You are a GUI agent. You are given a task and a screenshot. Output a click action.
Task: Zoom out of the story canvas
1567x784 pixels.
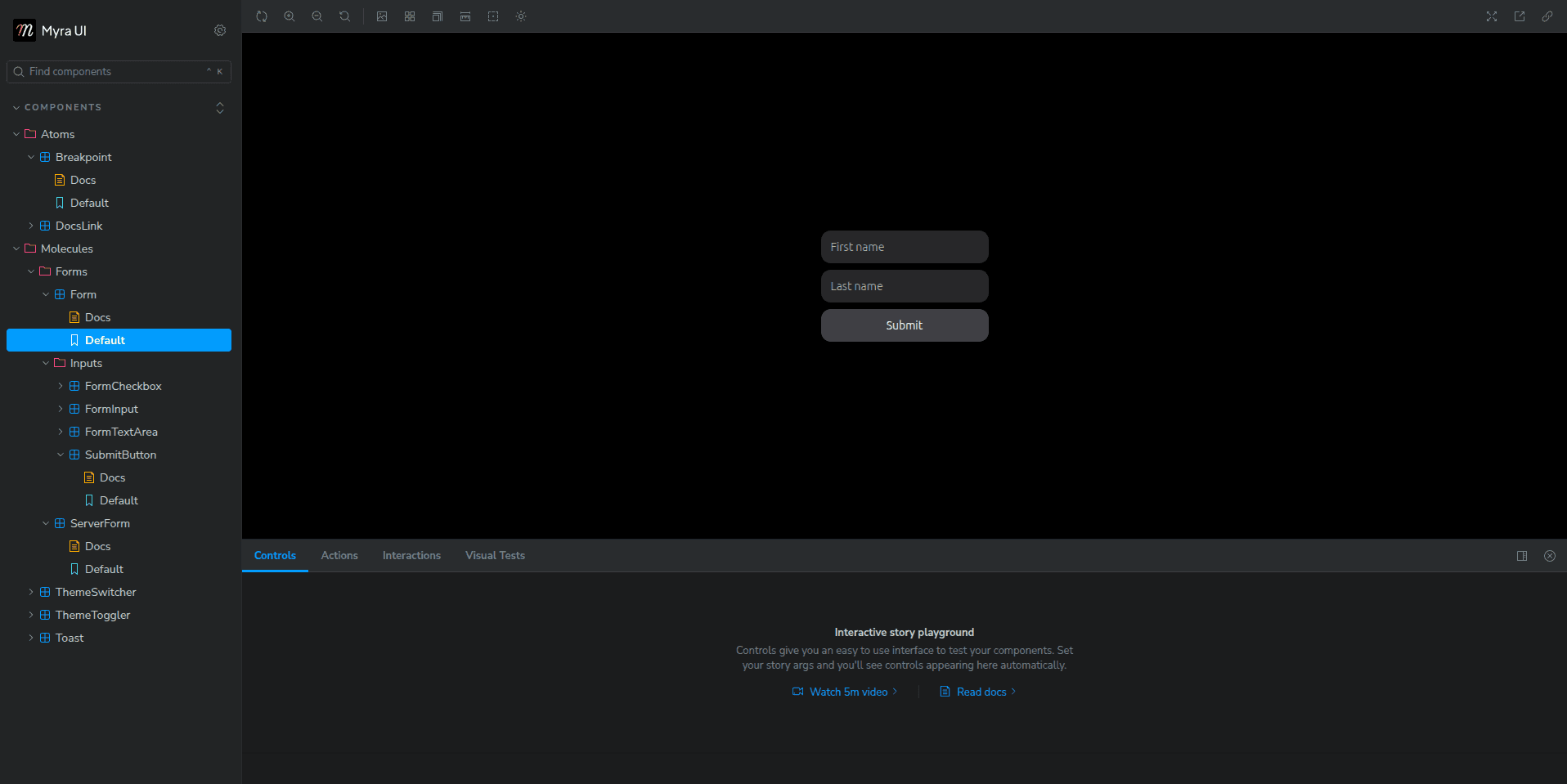pos(317,16)
